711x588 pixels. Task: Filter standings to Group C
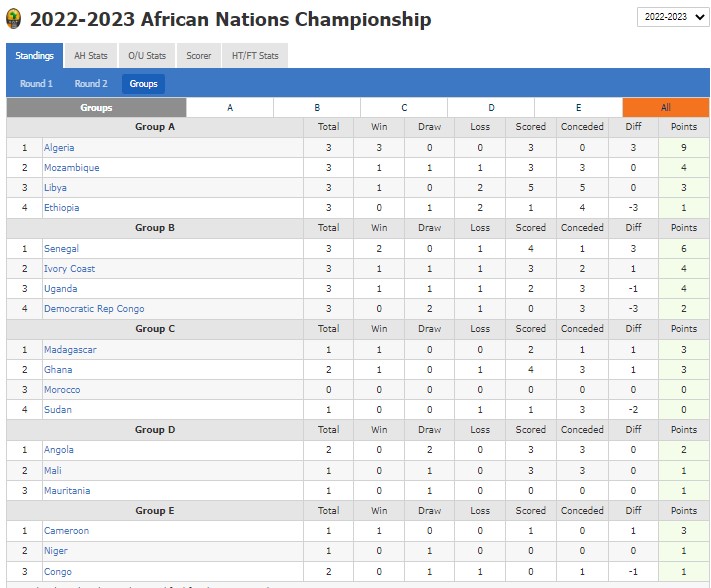[404, 108]
